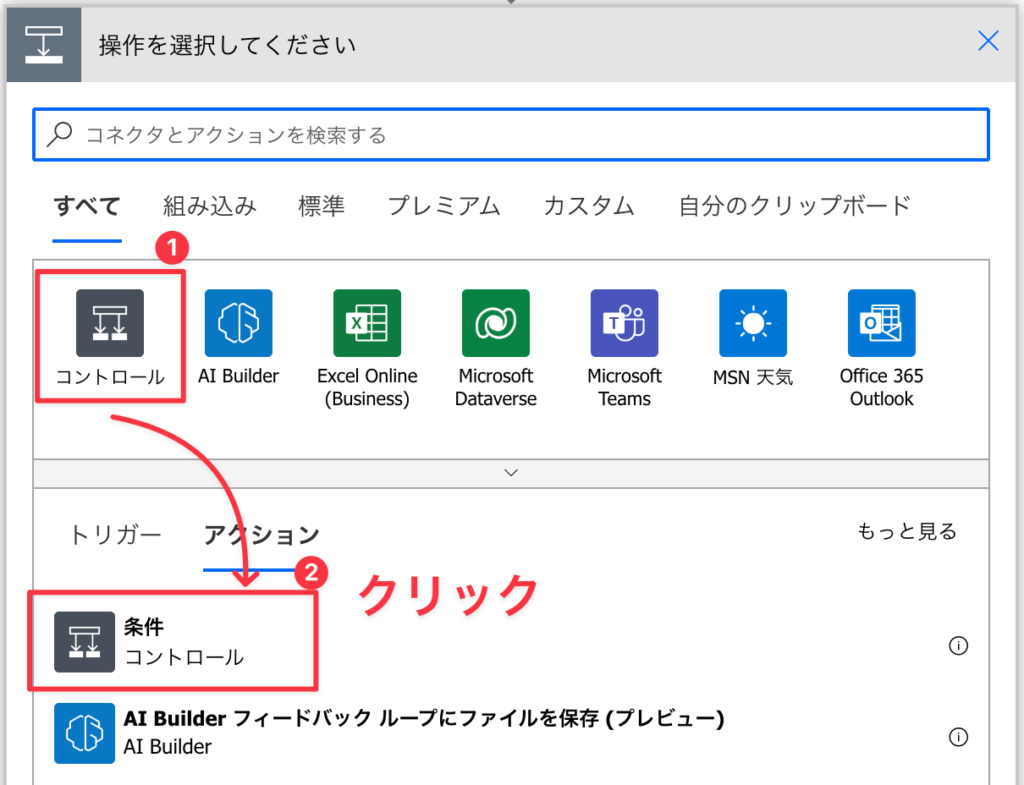Focus the コネクタとアクションを検索する search field
Viewport: 1024px width, 785px height.
pyautogui.click(x=511, y=135)
